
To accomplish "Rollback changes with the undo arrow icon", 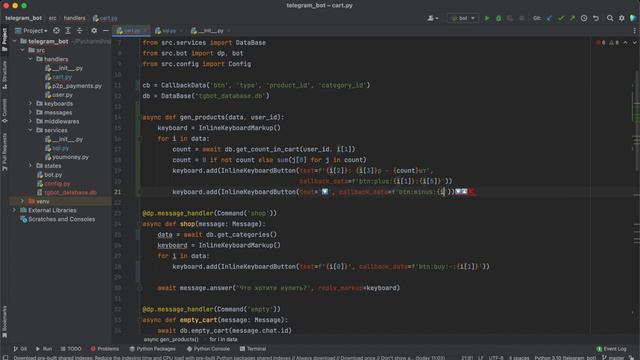I will [x=596, y=18].
